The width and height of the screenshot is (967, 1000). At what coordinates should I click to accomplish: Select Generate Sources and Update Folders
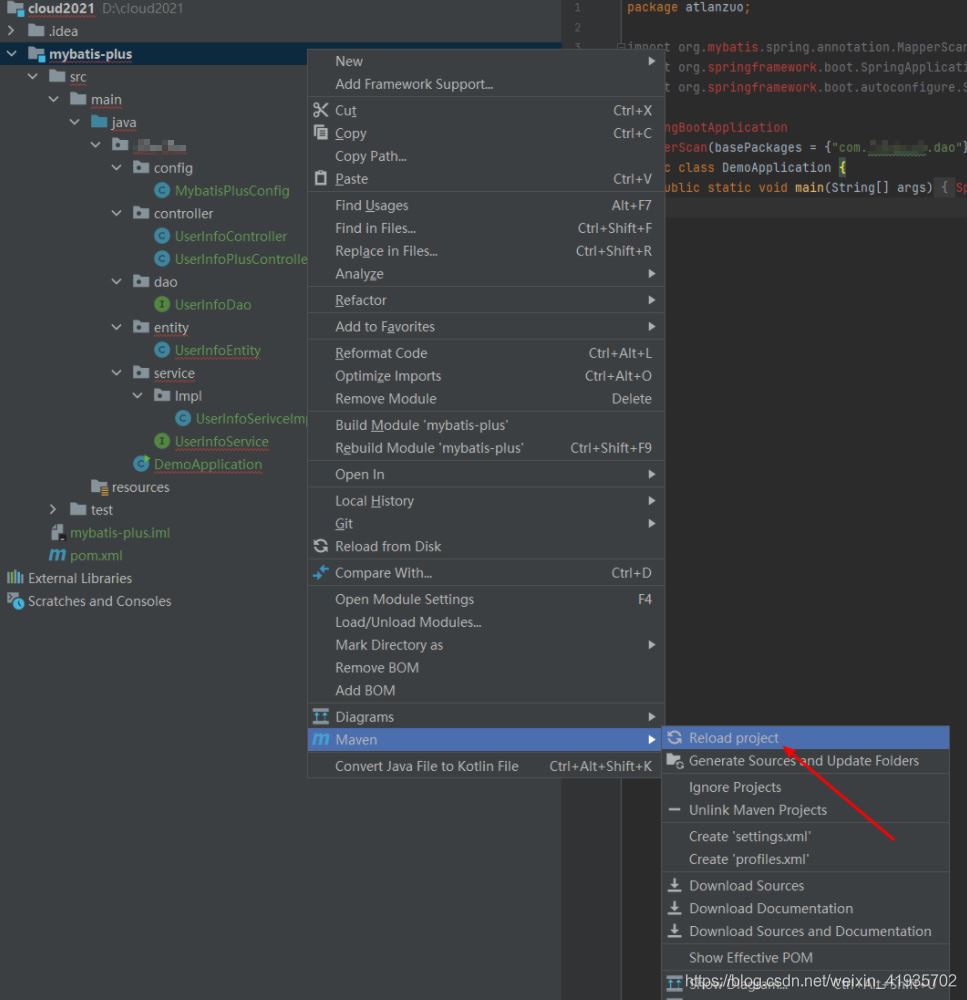803,761
